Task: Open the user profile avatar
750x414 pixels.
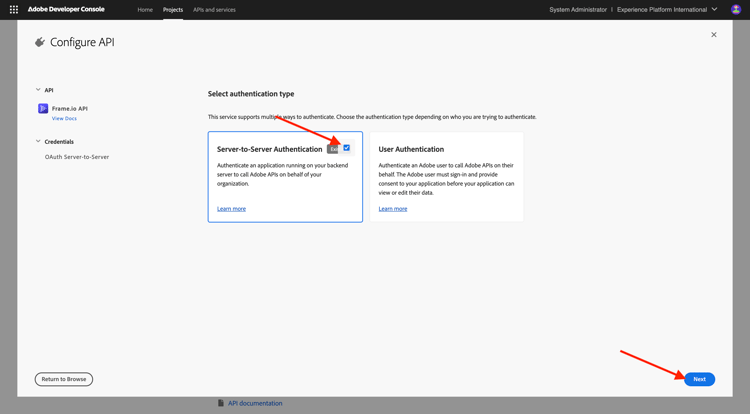Action: (736, 10)
